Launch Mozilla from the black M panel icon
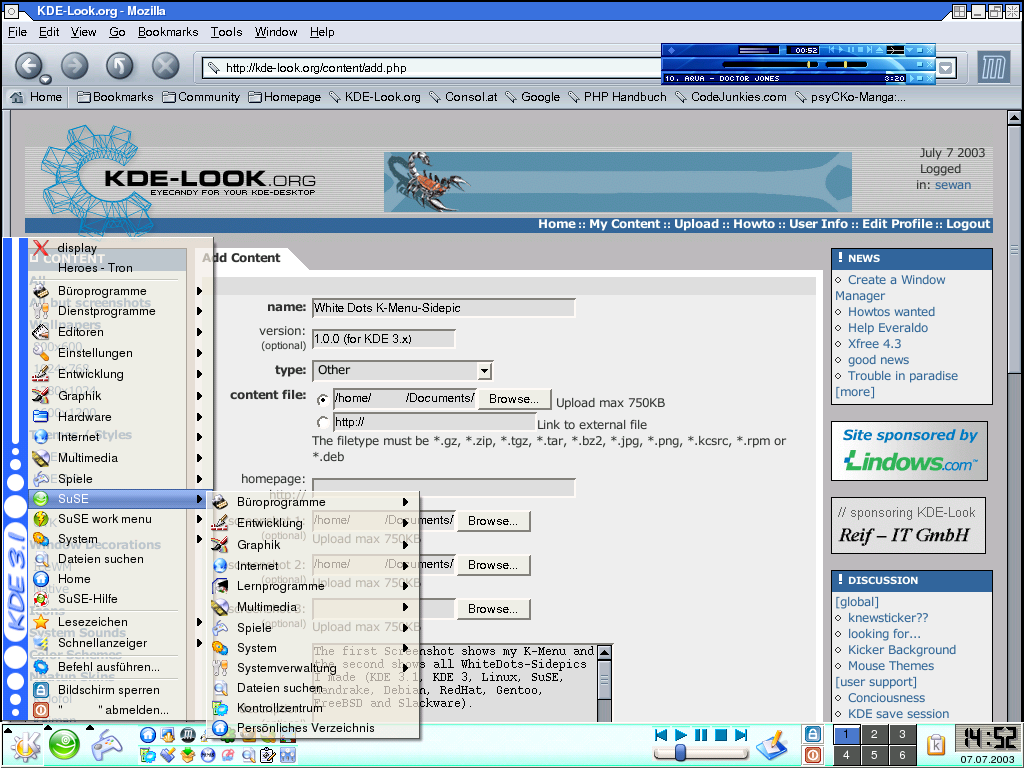Viewport: 1024px width, 768px height. [187, 735]
